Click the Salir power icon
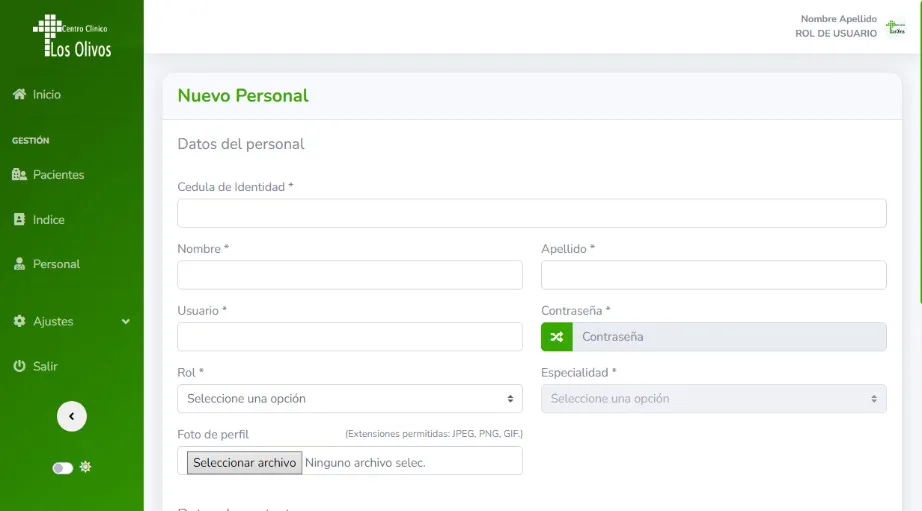This screenshot has height=511, width=922. [19, 367]
